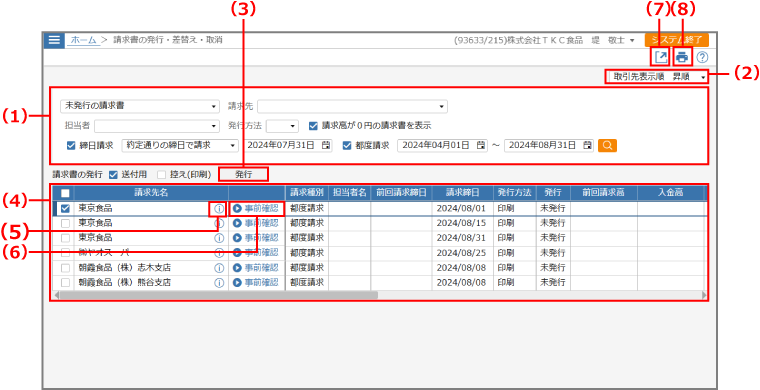760x390 pixels.
Task: Open the hamburger menu icon
Action: [x=54, y=41]
